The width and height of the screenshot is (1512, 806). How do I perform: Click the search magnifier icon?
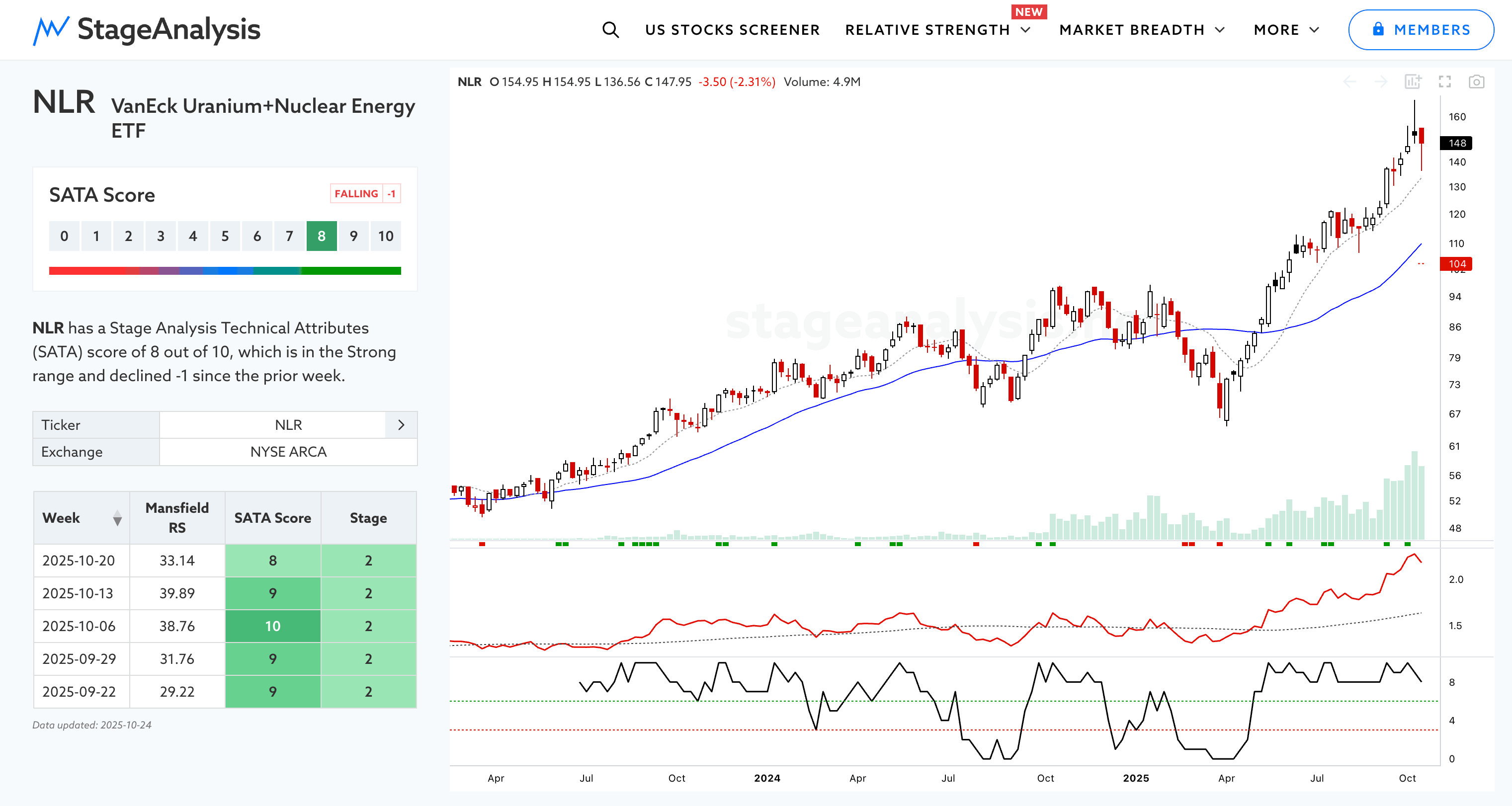click(610, 30)
